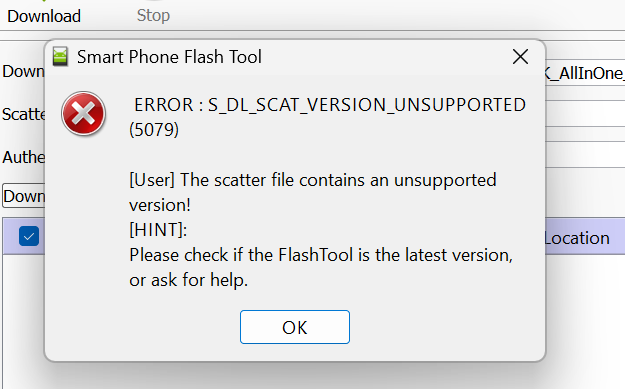625x389 pixels.
Task: Click the Download-Agent label
Action: click(23, 72)
